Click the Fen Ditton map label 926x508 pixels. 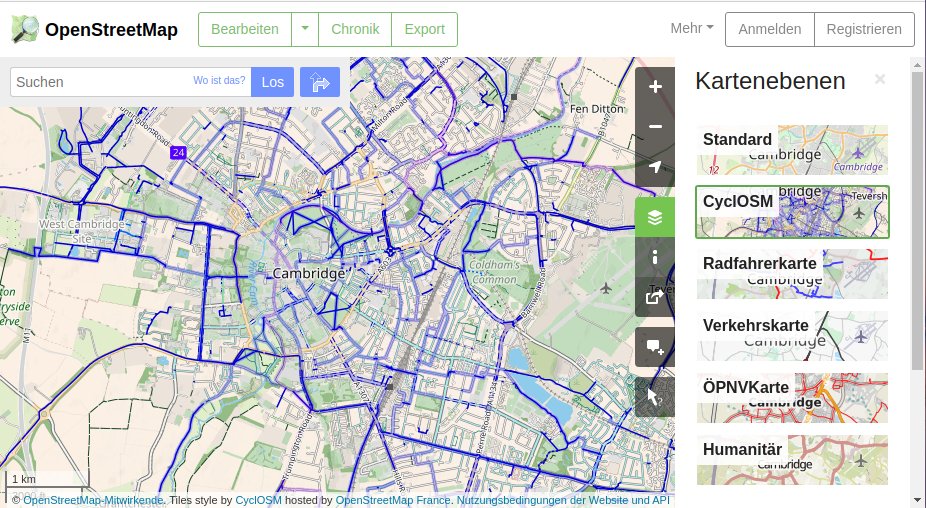pos(596,109)
